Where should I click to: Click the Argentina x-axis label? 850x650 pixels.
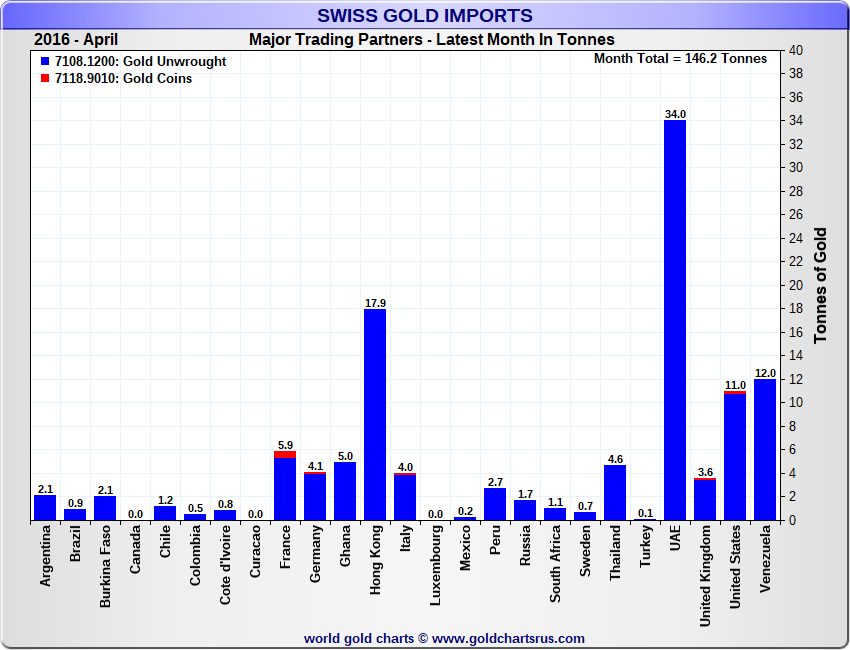(x=45, y=558)
